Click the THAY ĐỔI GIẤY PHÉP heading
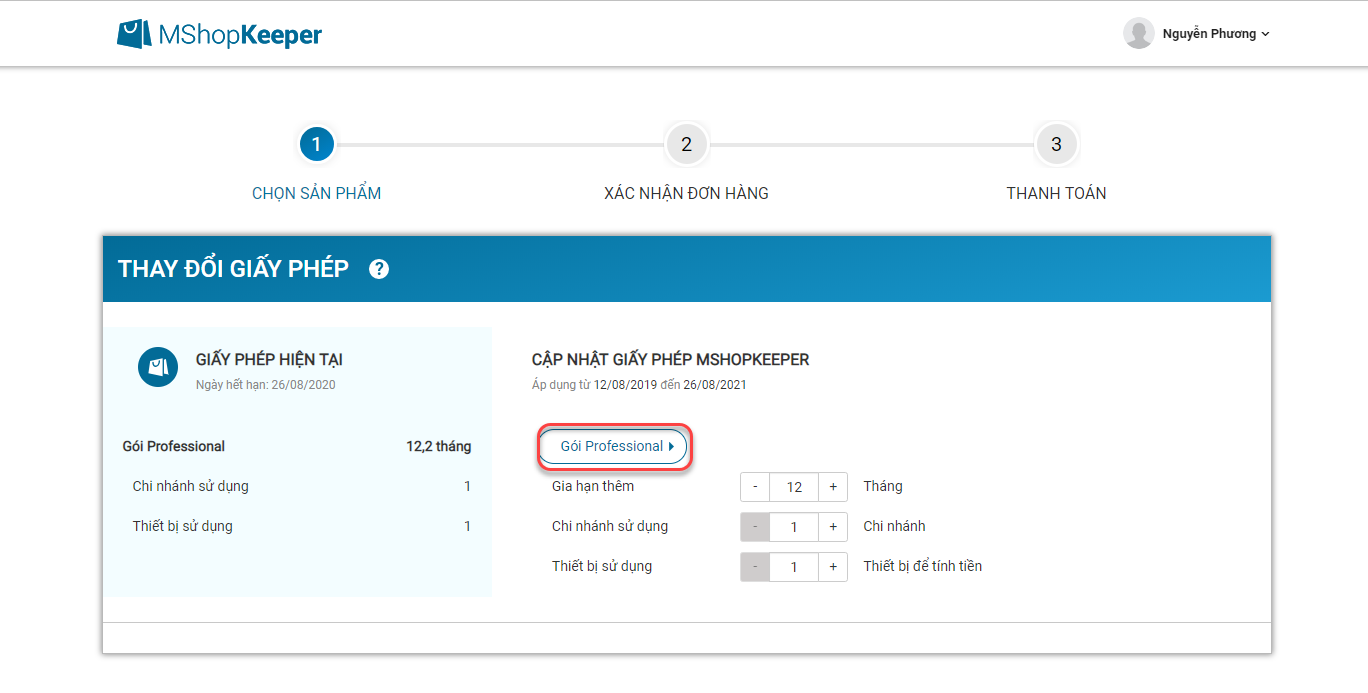 [233, 268]
